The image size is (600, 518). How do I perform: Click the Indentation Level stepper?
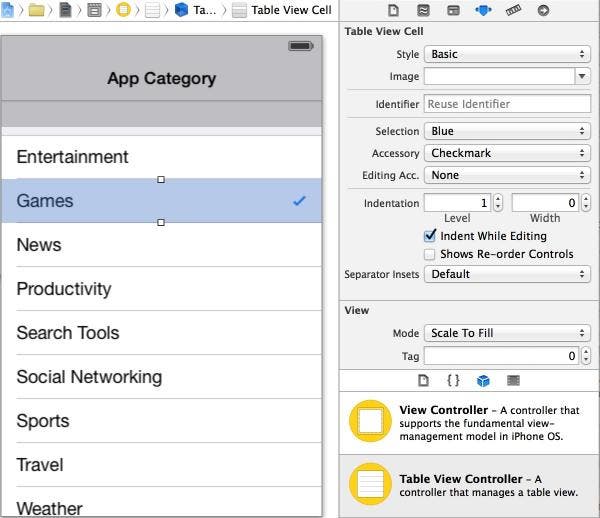click(x=498, y=203)
